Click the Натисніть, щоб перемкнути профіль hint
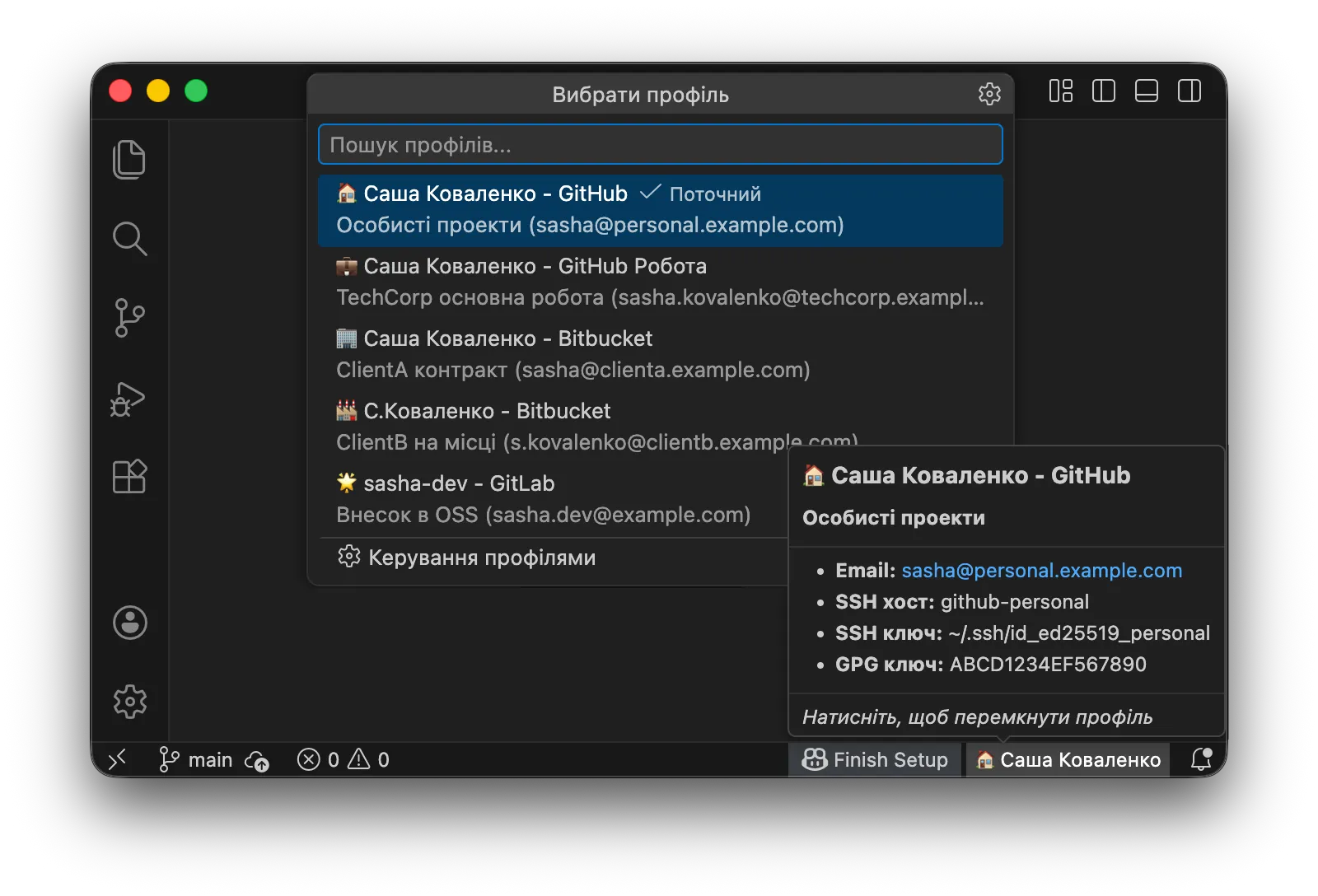 [x=977, y=717]
